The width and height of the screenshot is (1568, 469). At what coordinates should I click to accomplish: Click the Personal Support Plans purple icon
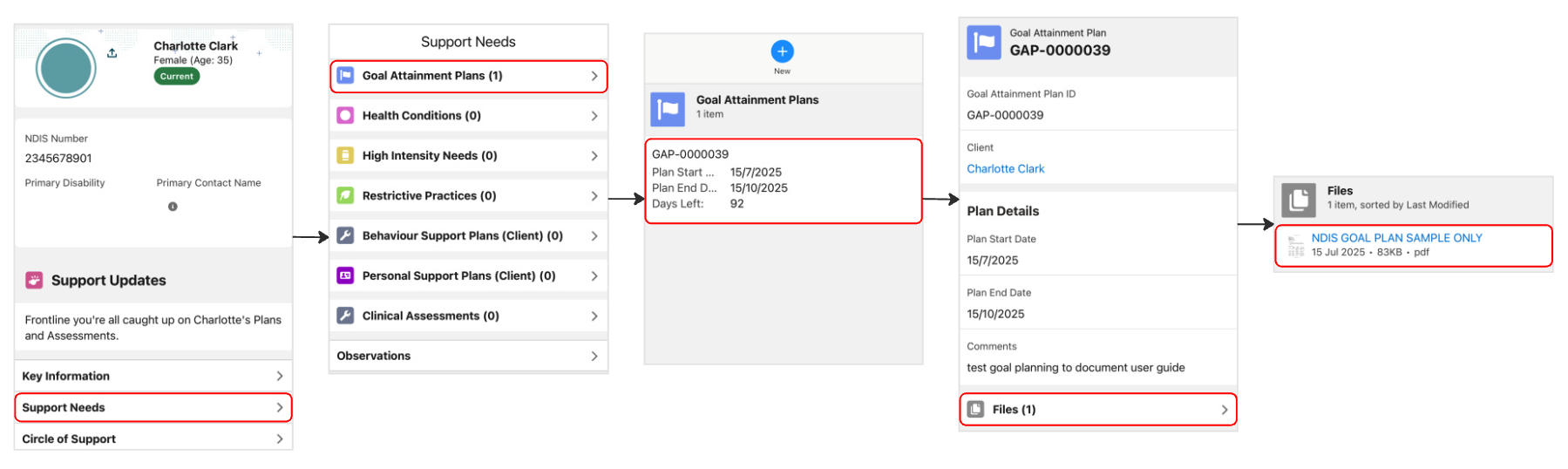pos(345,275)
